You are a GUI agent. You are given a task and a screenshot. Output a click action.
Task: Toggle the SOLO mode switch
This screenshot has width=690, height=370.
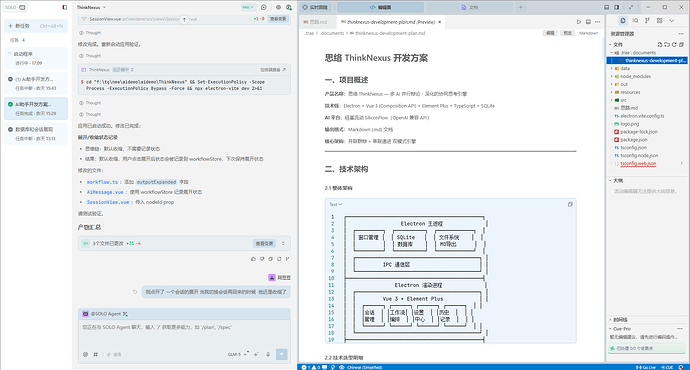[x=22, y=7]
